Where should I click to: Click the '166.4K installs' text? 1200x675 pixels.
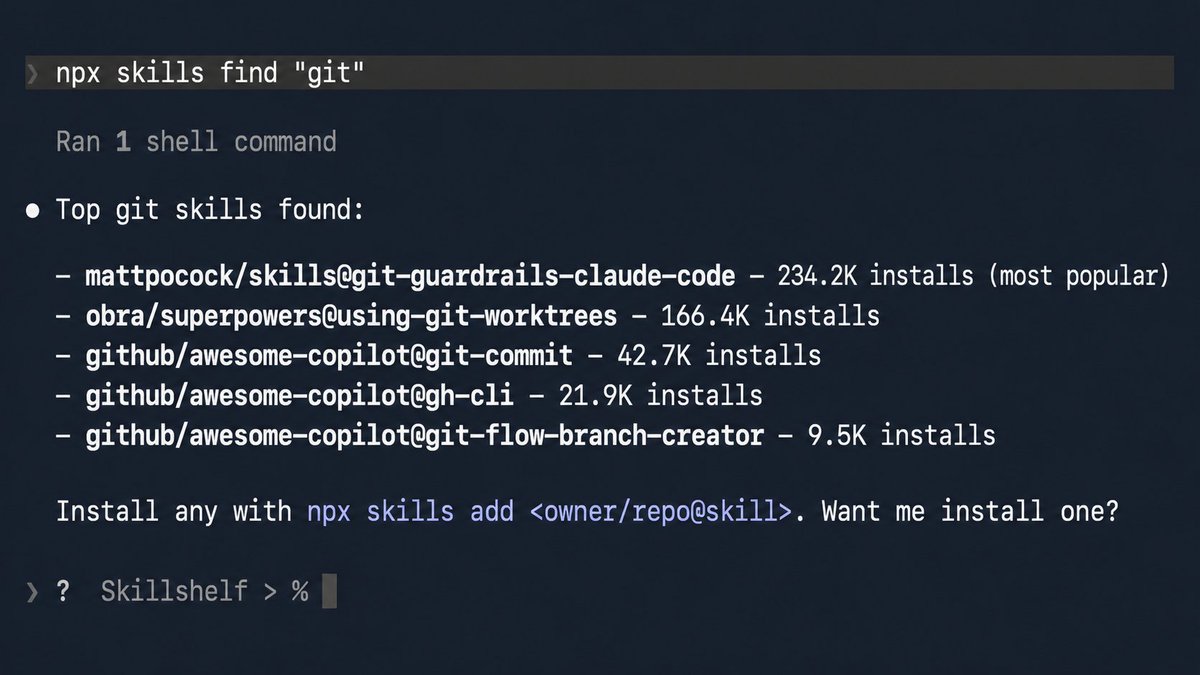coord(770,317)
